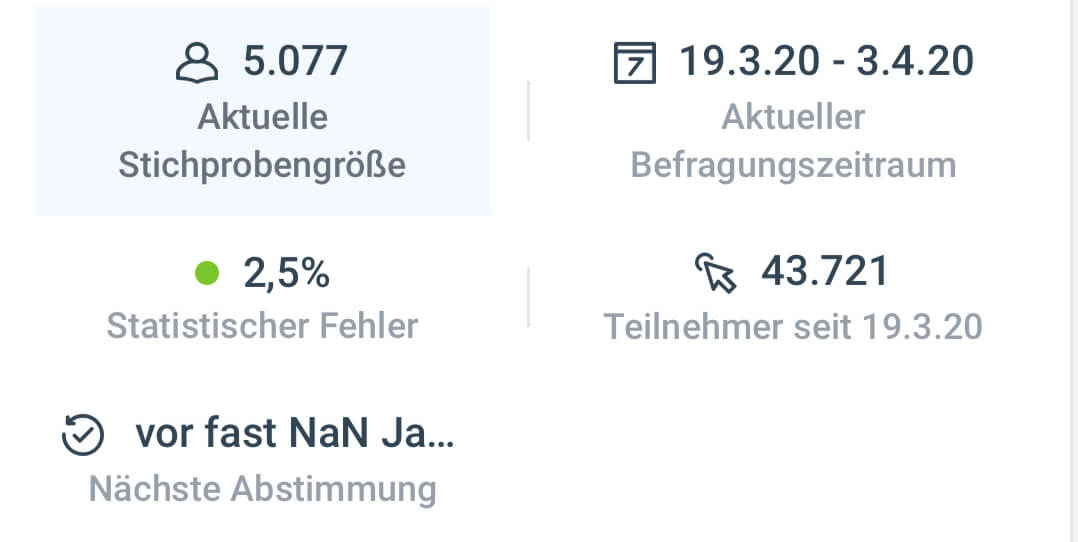Click the Teilnehmer seit 19.3.20 label
Image resolution: width=1078 pixels, height=542 pixels.
(x=793, y=326)
